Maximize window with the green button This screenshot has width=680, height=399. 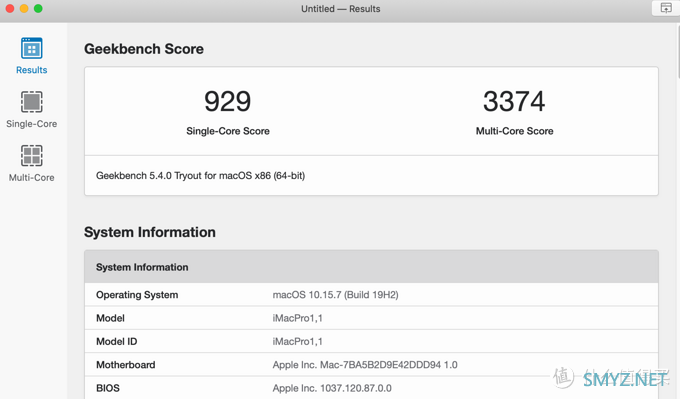click(38, 8)
